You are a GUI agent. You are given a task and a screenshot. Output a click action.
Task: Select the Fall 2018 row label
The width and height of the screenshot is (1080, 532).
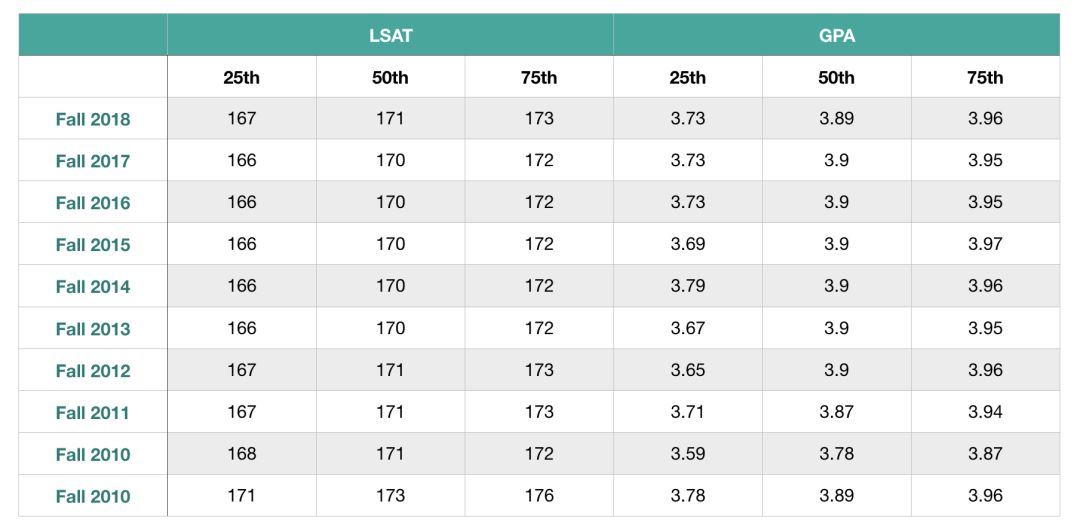(x=93, y=119)
